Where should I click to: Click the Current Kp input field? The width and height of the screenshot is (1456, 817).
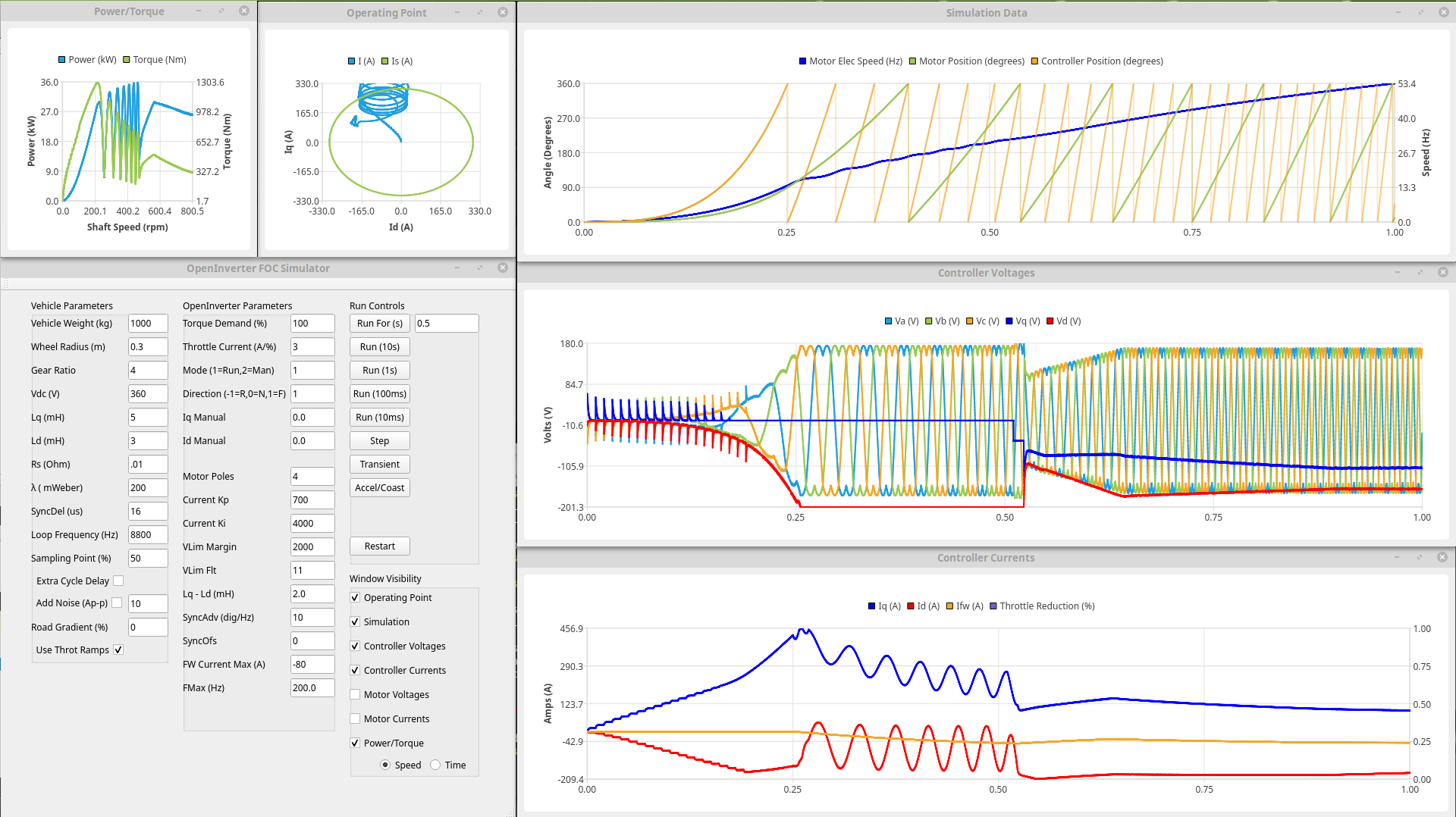312,500
